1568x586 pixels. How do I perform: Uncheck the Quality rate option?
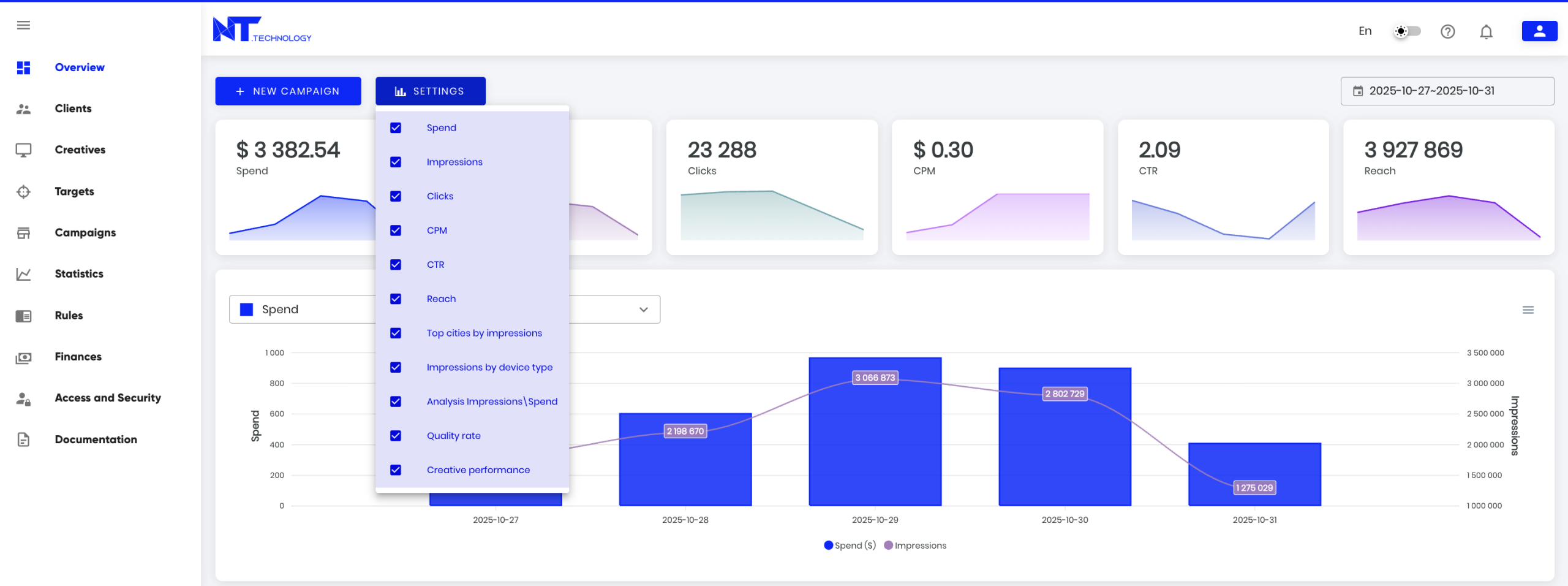coord(395,436)
